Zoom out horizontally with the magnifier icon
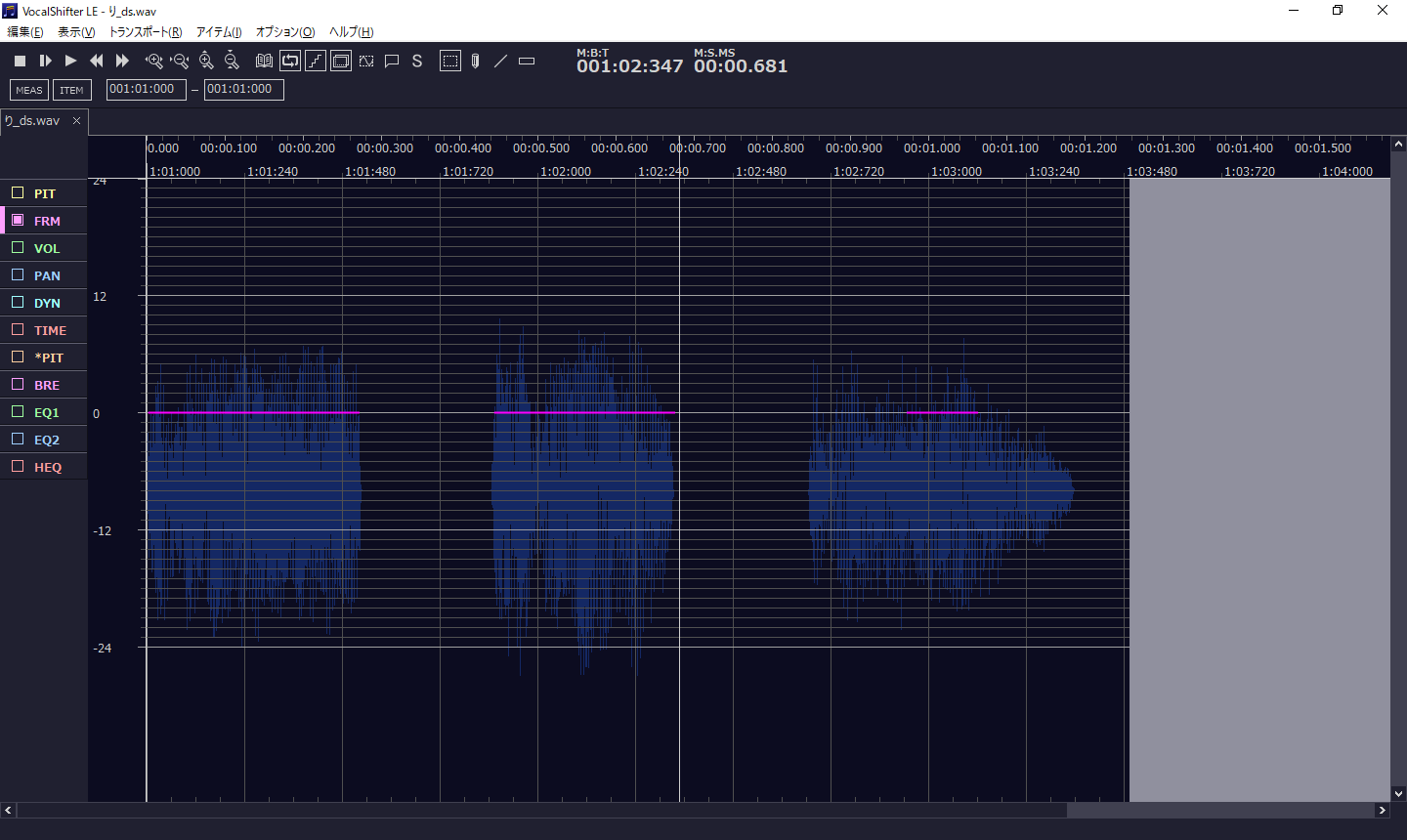This screenshot has width=1407, height=840. click(179, 61)
